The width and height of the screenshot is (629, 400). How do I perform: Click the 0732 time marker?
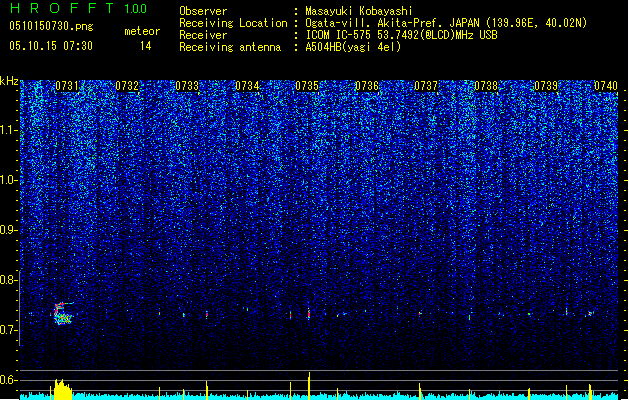click(x=127, y=86)
